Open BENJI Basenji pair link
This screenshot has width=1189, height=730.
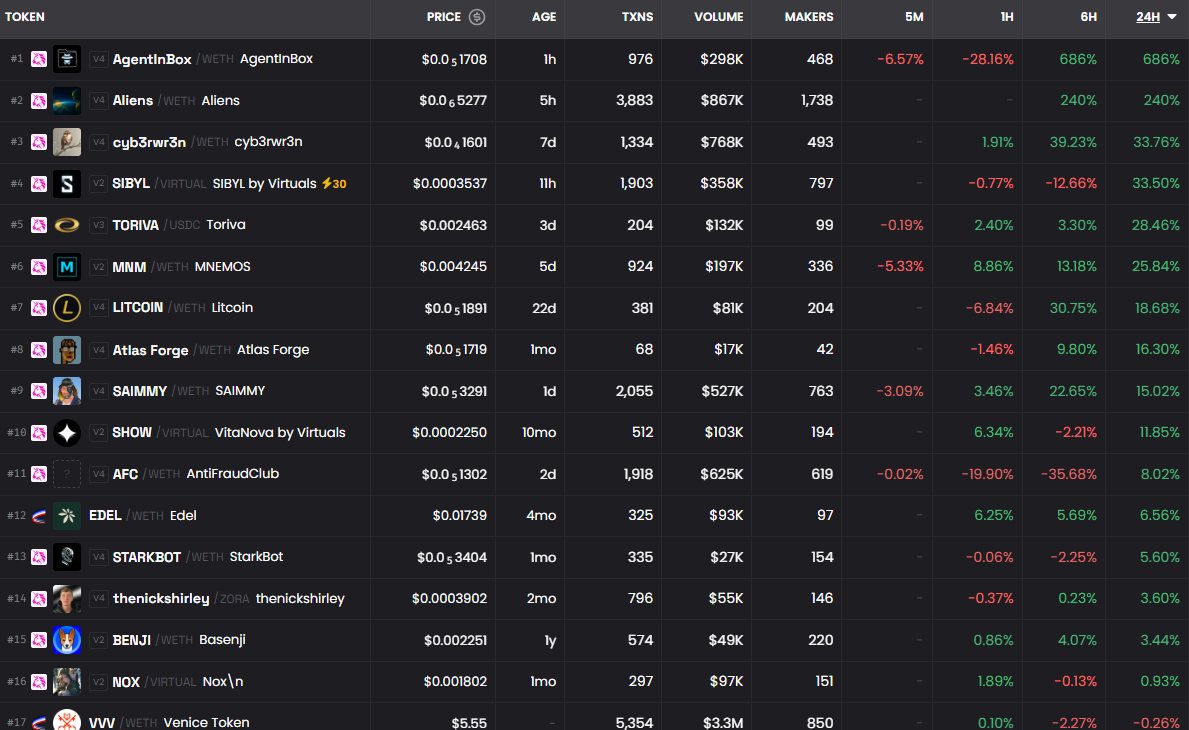179,640
